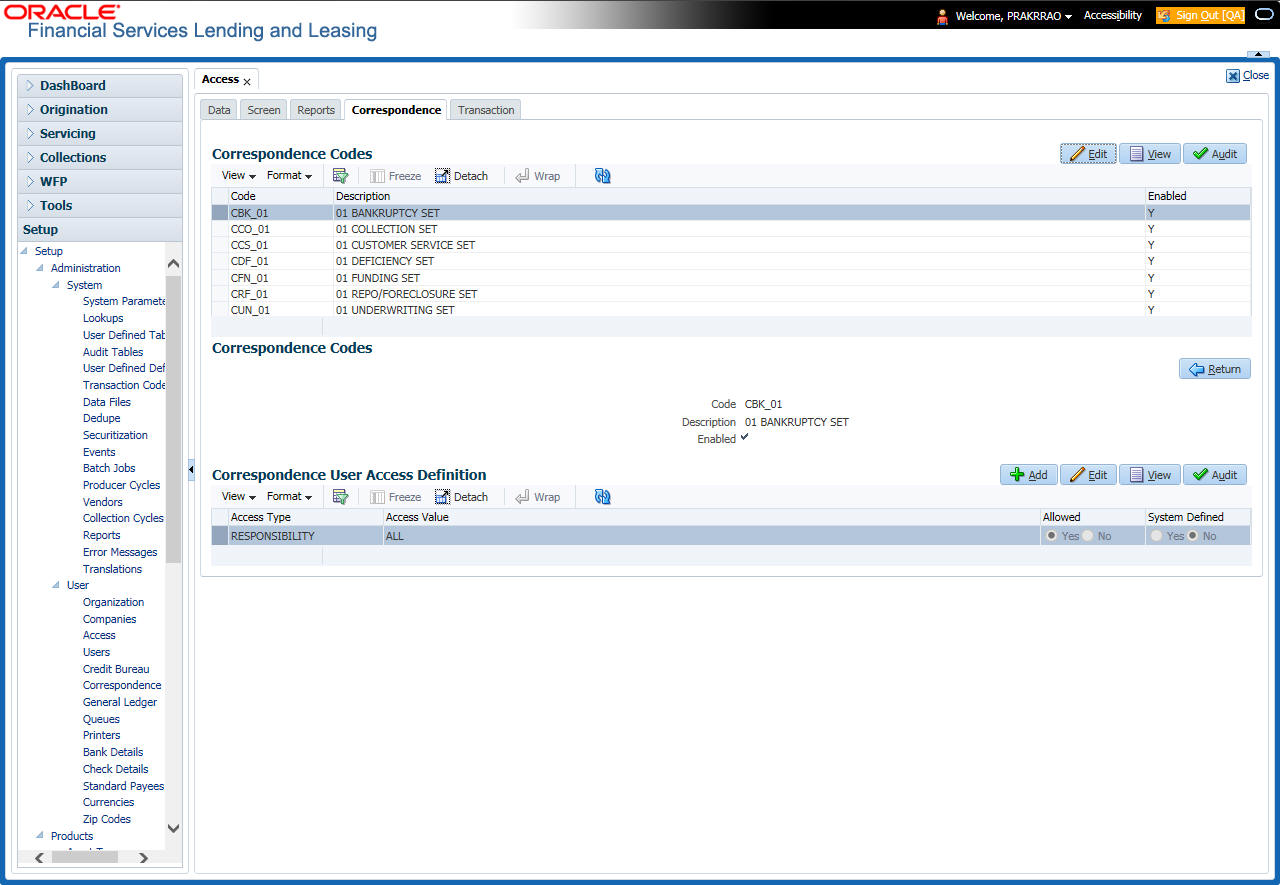The height and width of the screenshot is (885, 1280).
Task: Expand the Servicing accordion panel
Action: click(x=100, y=134)
